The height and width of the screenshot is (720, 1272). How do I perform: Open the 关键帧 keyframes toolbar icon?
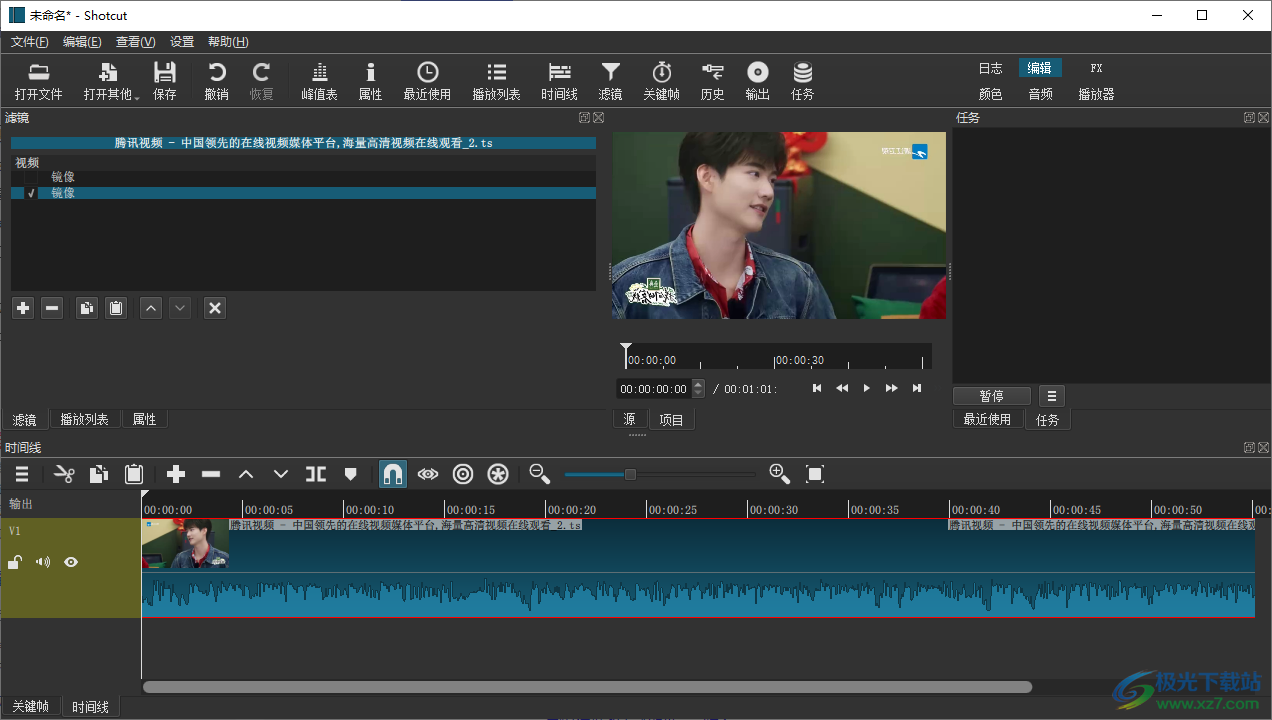661,81
